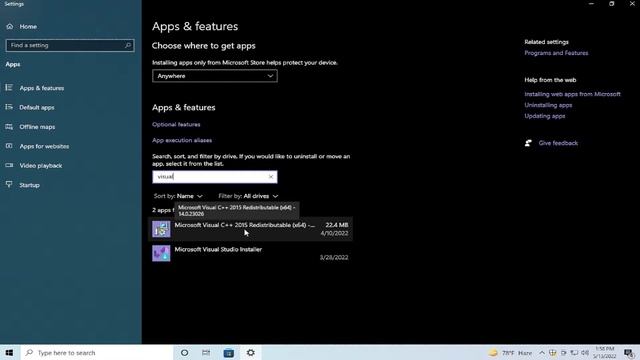The width and height of the screenshot is (640, 360).
Task: Click the 22.4 MB size of Visual C++ 2015
Action: point(337,225)
